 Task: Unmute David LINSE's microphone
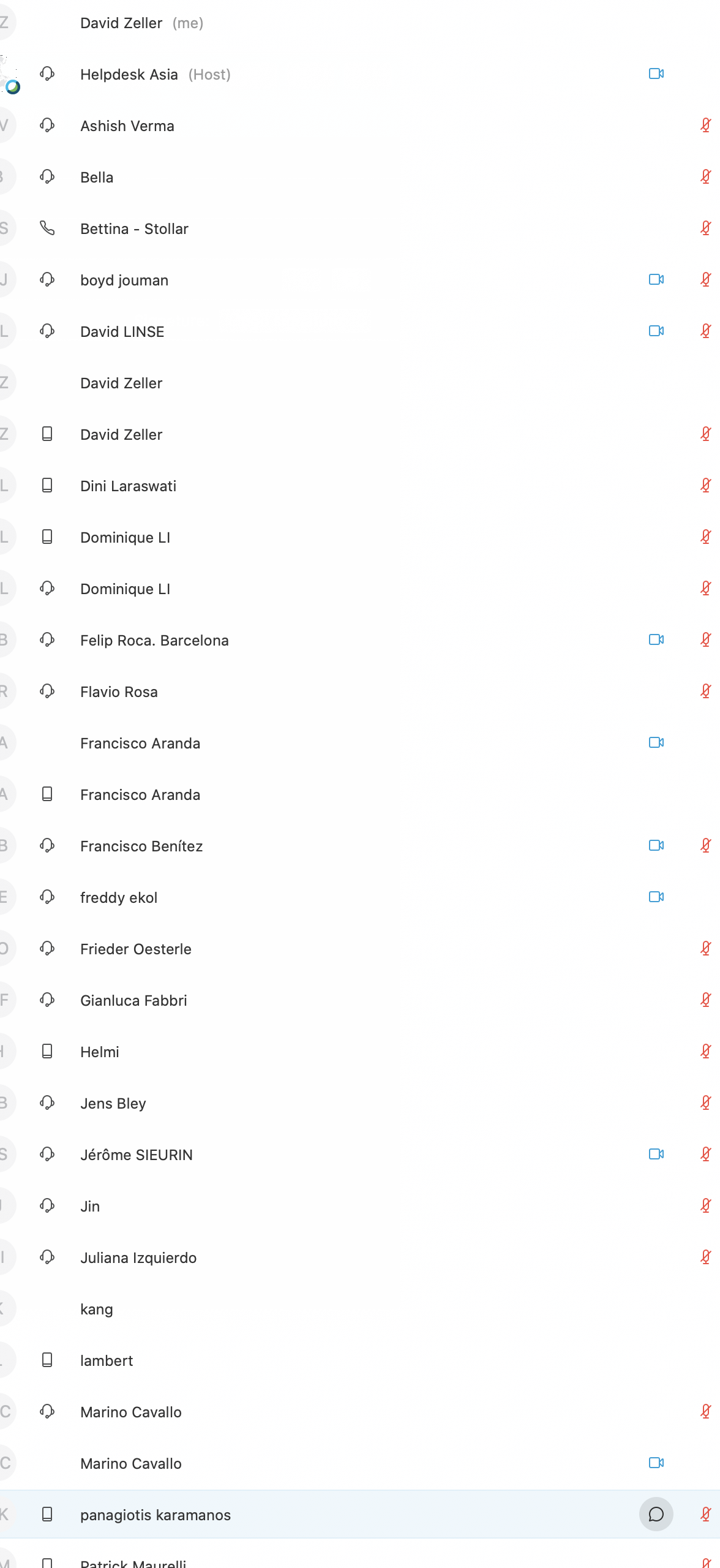click(x=705, y=331)
